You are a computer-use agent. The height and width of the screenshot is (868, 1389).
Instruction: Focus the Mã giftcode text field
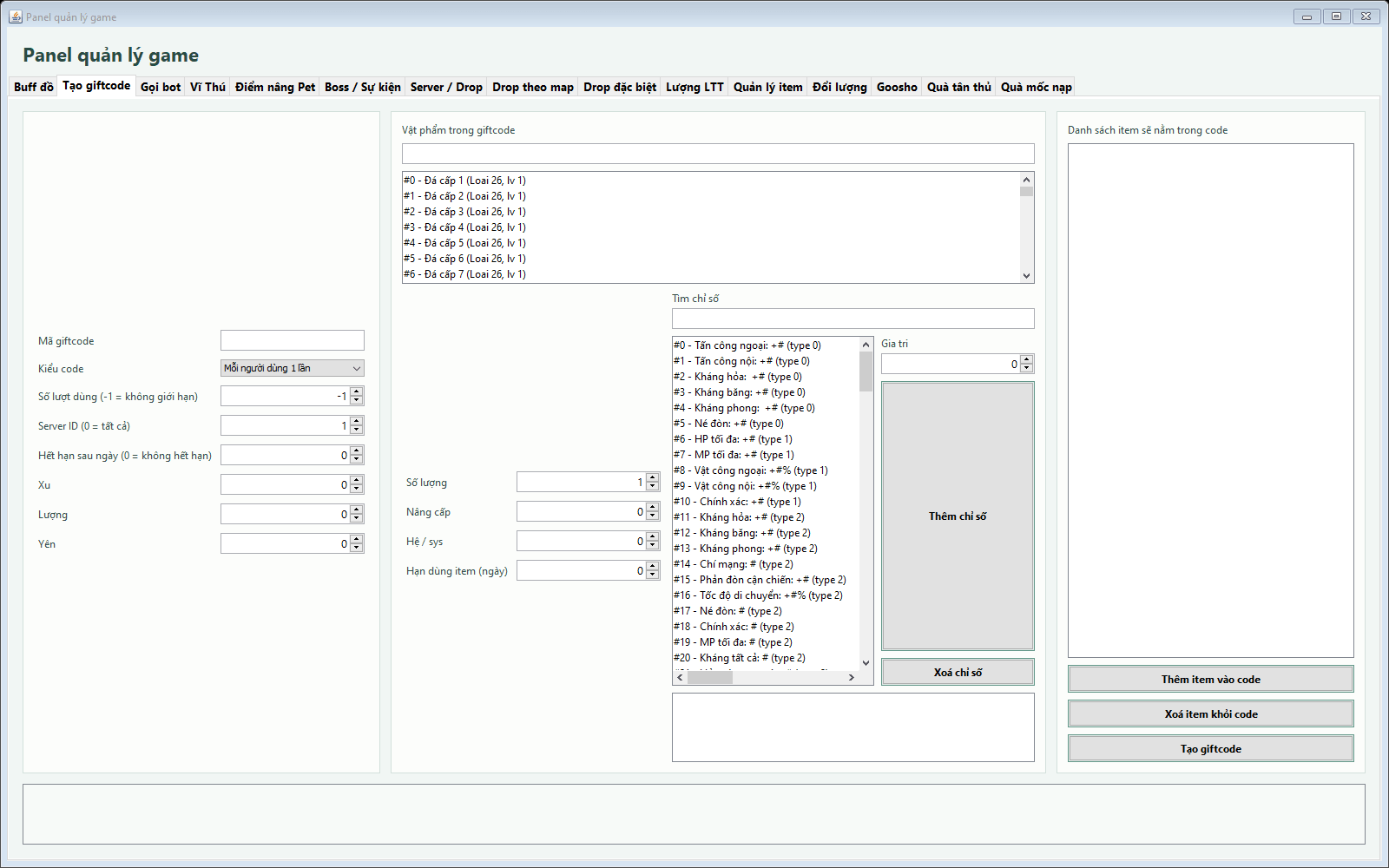(293, 340)
